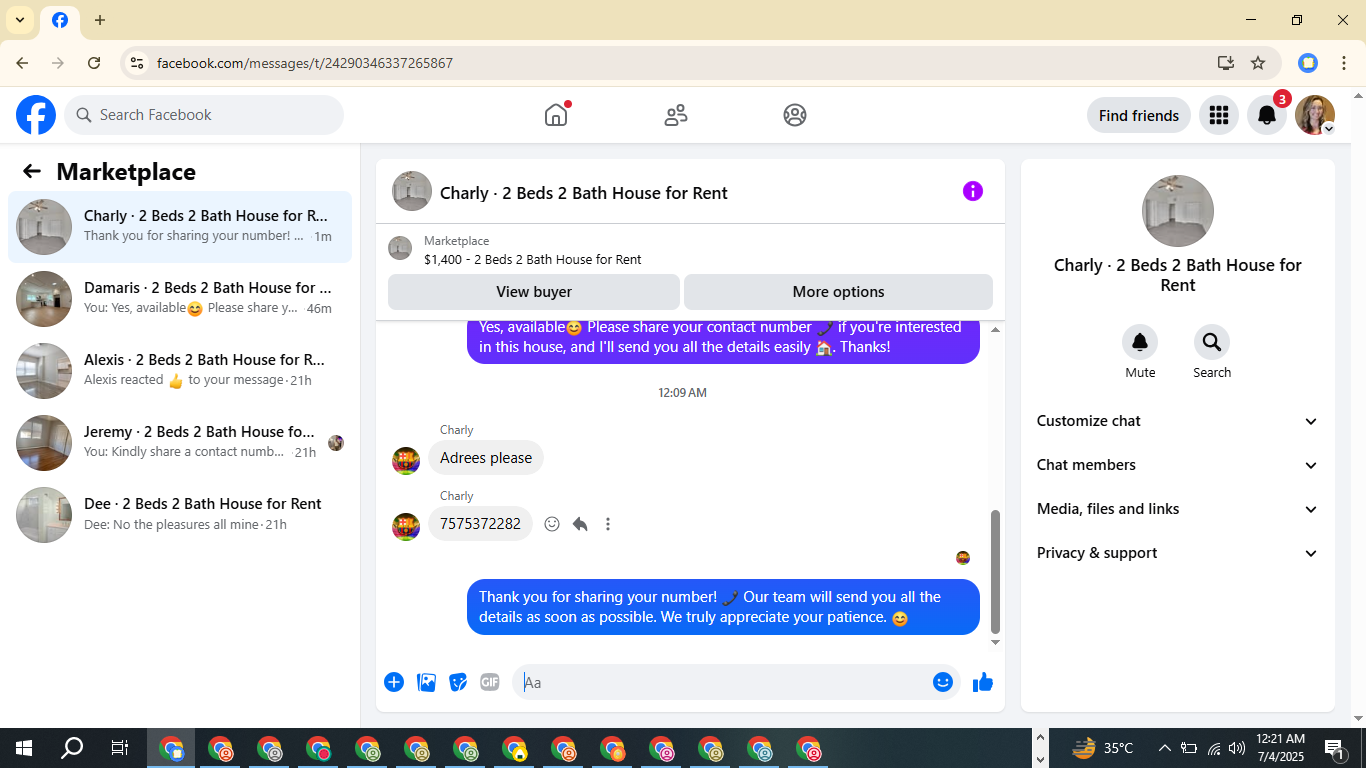Show hidden system tray icons

(1164, 748)
